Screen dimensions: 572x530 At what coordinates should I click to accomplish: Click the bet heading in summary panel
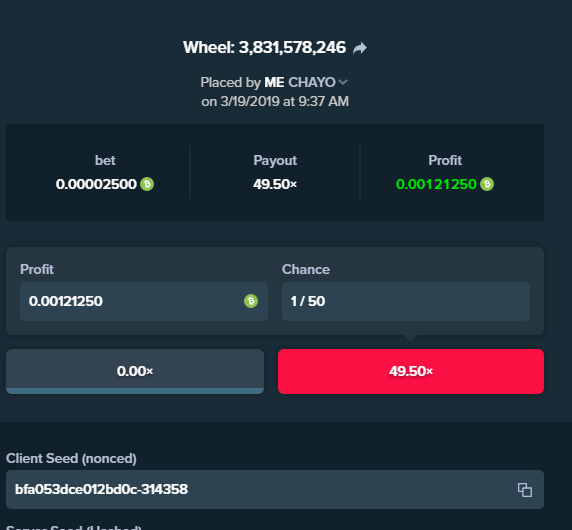105,160
